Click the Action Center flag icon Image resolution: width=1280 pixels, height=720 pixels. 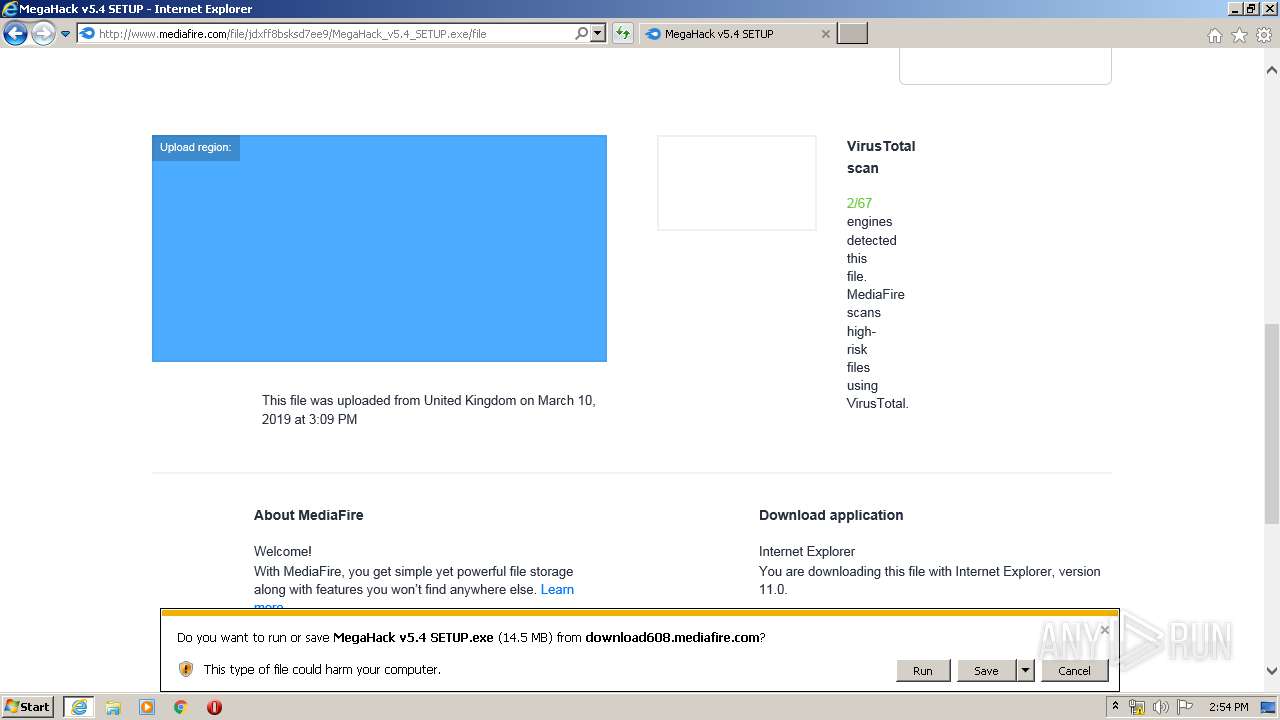pos(1184,707)
